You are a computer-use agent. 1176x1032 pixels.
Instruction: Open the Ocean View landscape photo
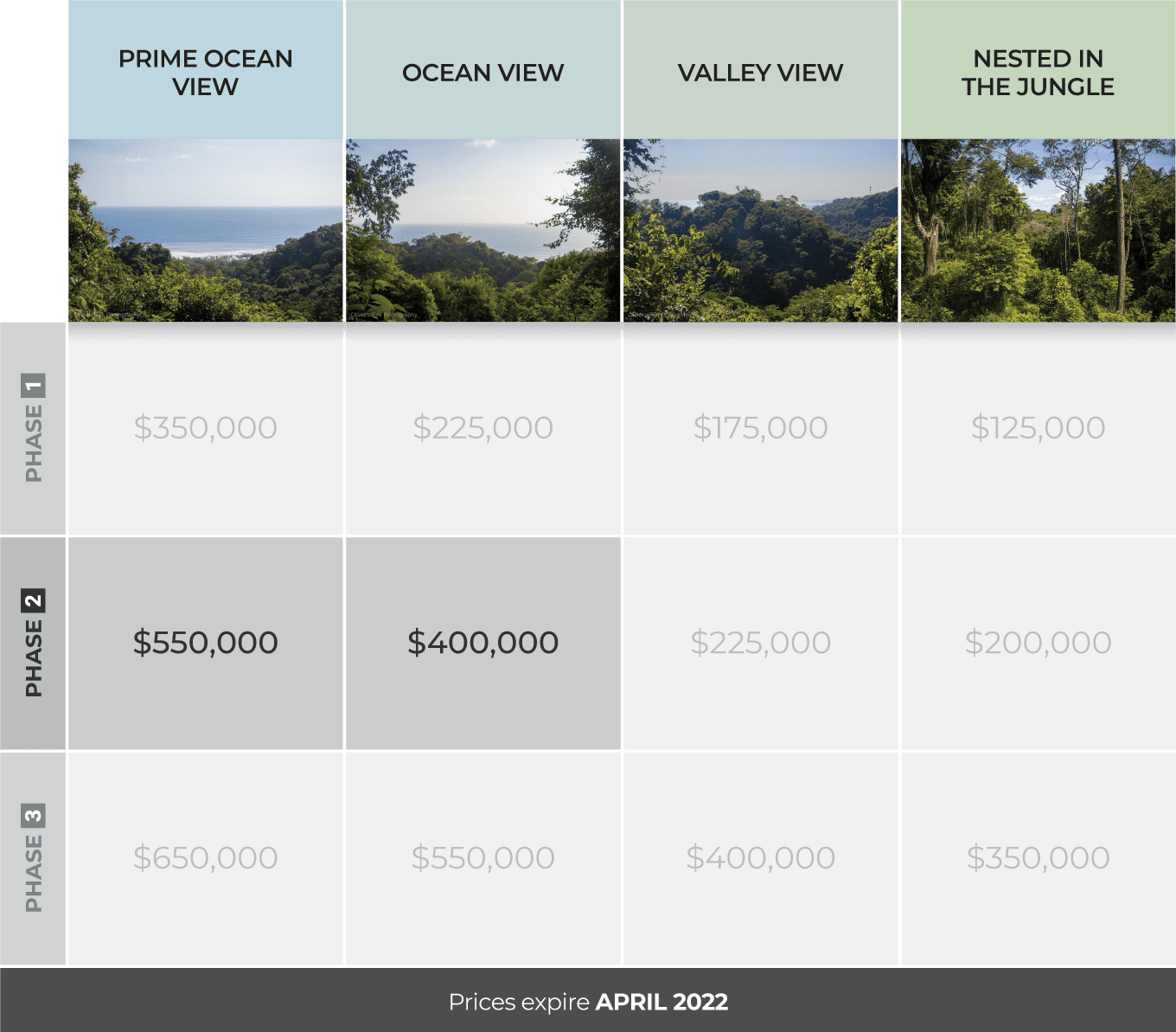click(483, 231)
